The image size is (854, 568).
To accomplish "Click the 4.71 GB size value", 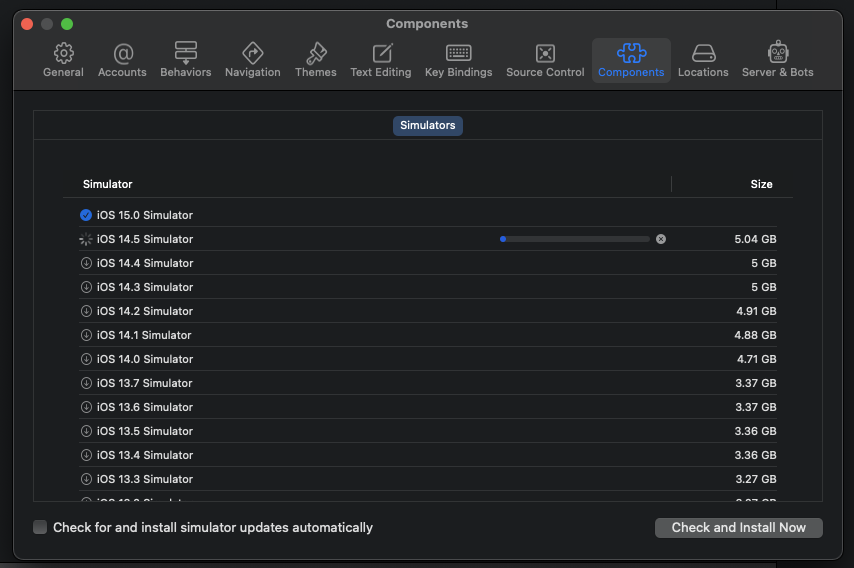I will (x=757, y=359).
